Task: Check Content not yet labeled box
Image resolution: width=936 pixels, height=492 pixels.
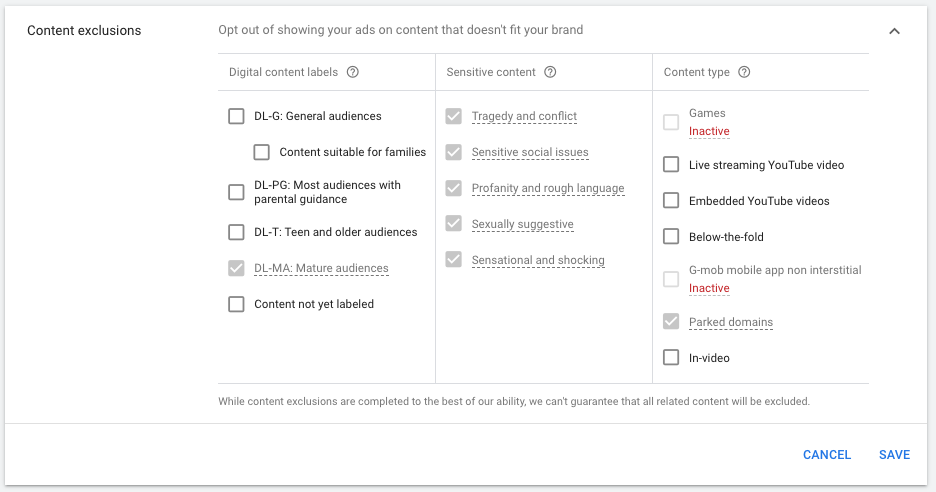Action: [236, 304]
